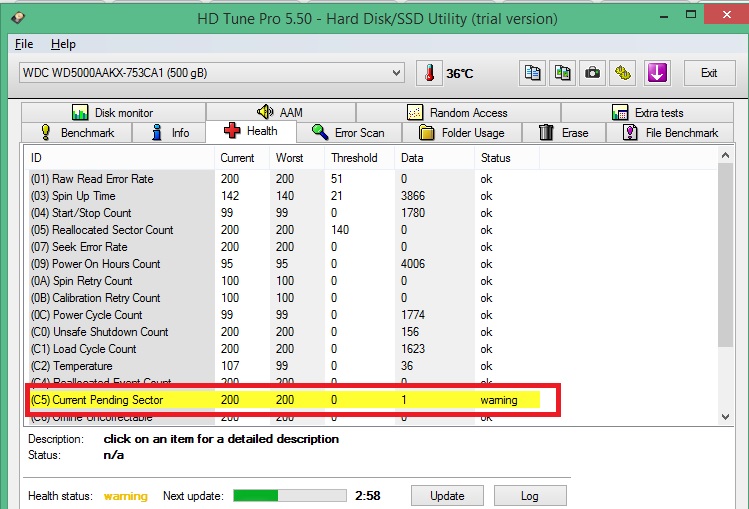Image resolution: width=749 pixels, height=509 pixels.
Task: Click the Data column header
Action: 434,158
